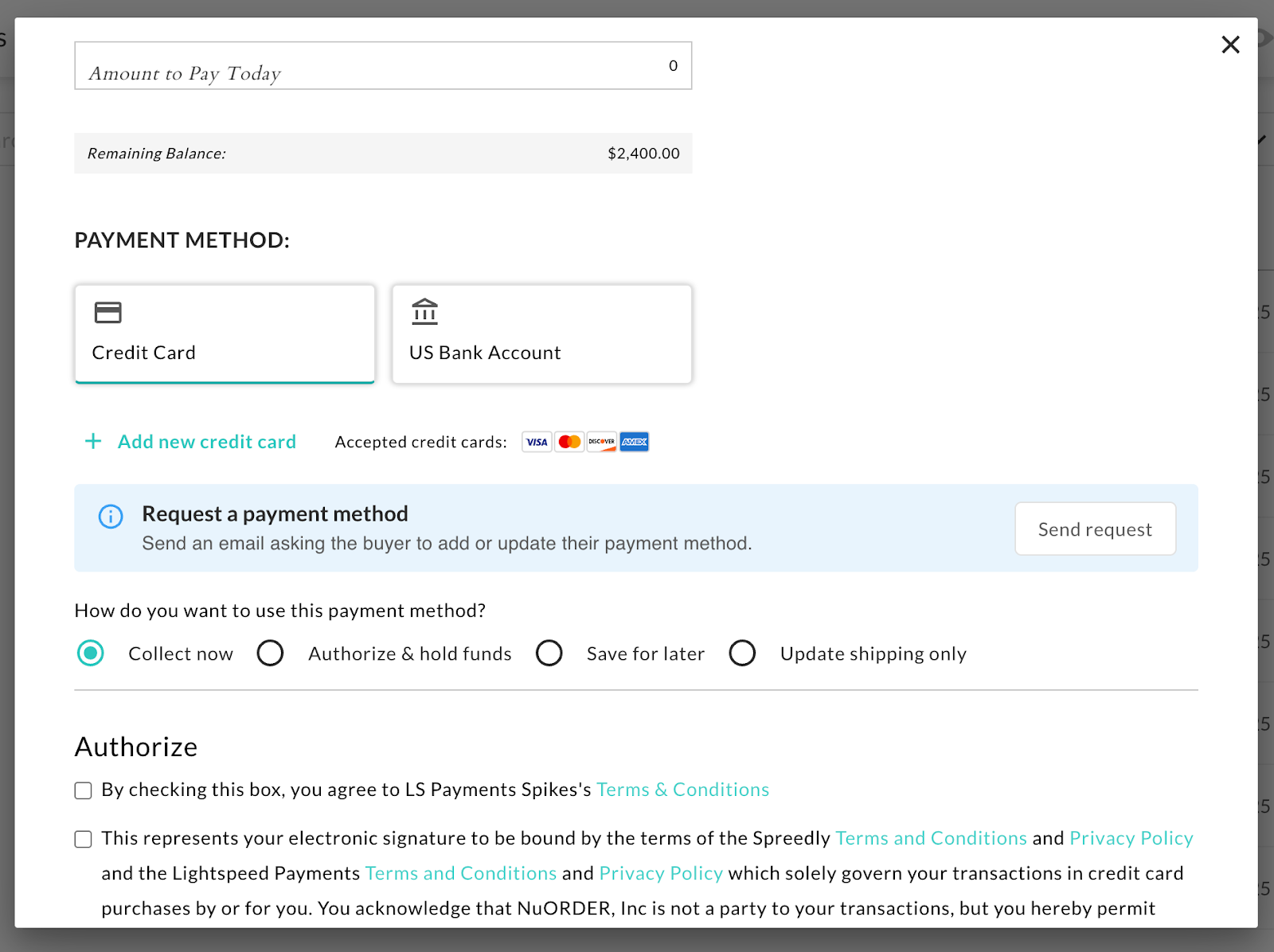Open the Add new credit card link
Image resolution: width=1274 pixels, height=952 pixels.
coord(206,442)
